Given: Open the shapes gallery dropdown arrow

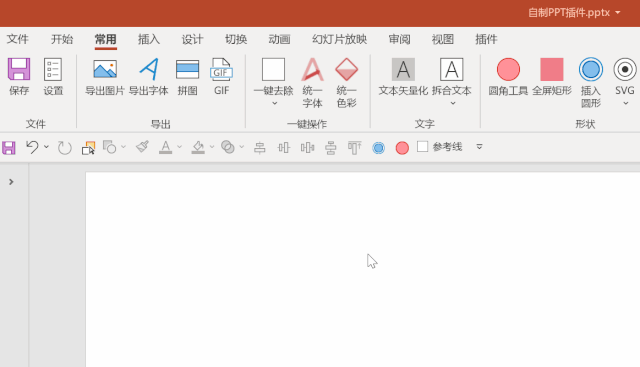Looking at the screenshot, I should pos(123,147).
